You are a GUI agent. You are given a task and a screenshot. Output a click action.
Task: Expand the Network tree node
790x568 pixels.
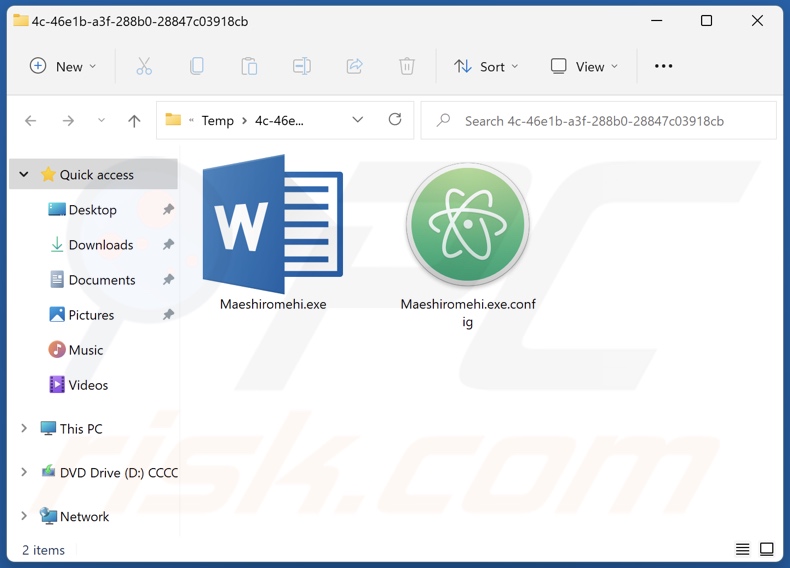pyautogui.click(x=24, y=516)
